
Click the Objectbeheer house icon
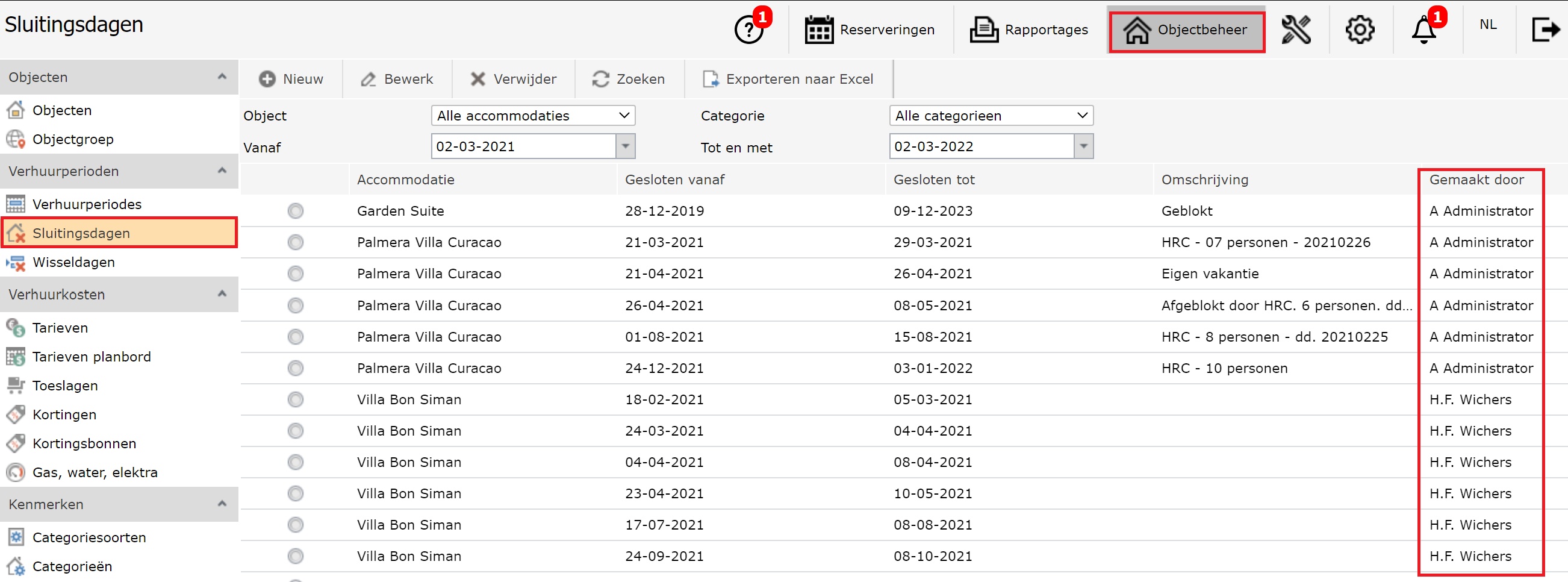[1136, 30]
